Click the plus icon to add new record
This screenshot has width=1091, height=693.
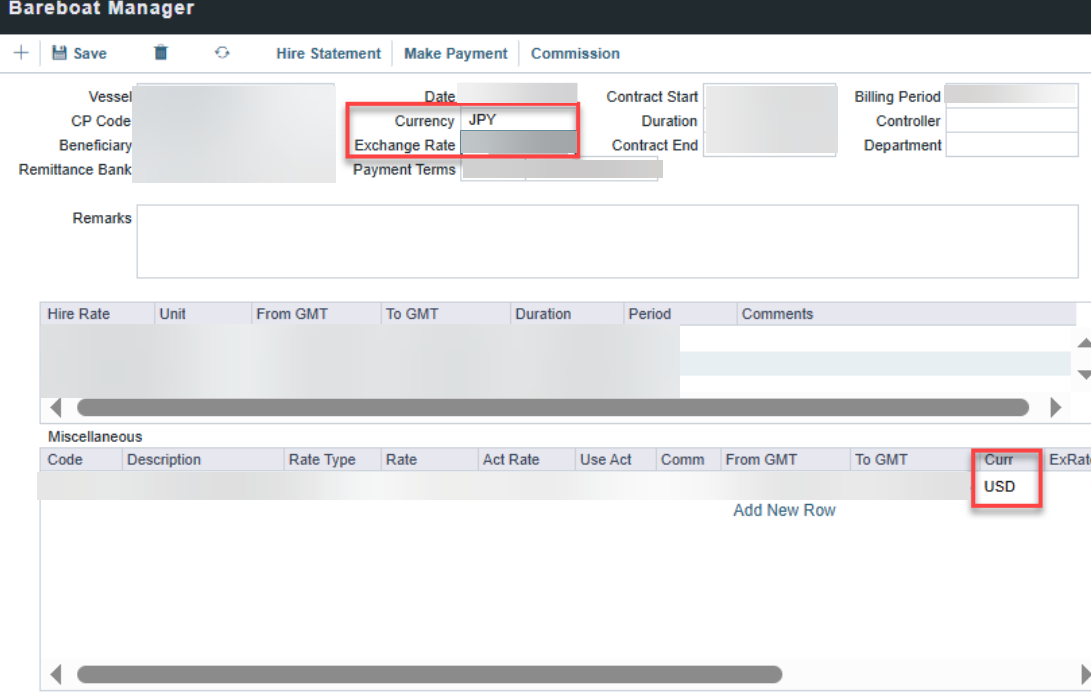20,53
